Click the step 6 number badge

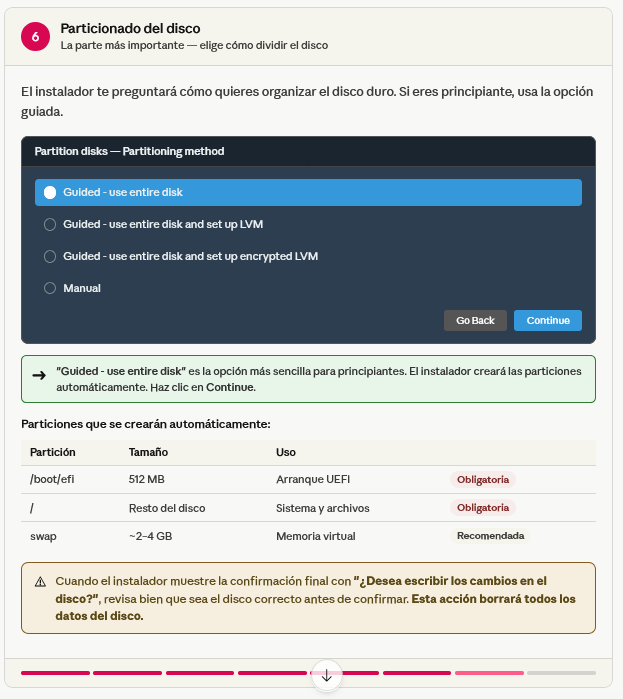pos(35,37)
